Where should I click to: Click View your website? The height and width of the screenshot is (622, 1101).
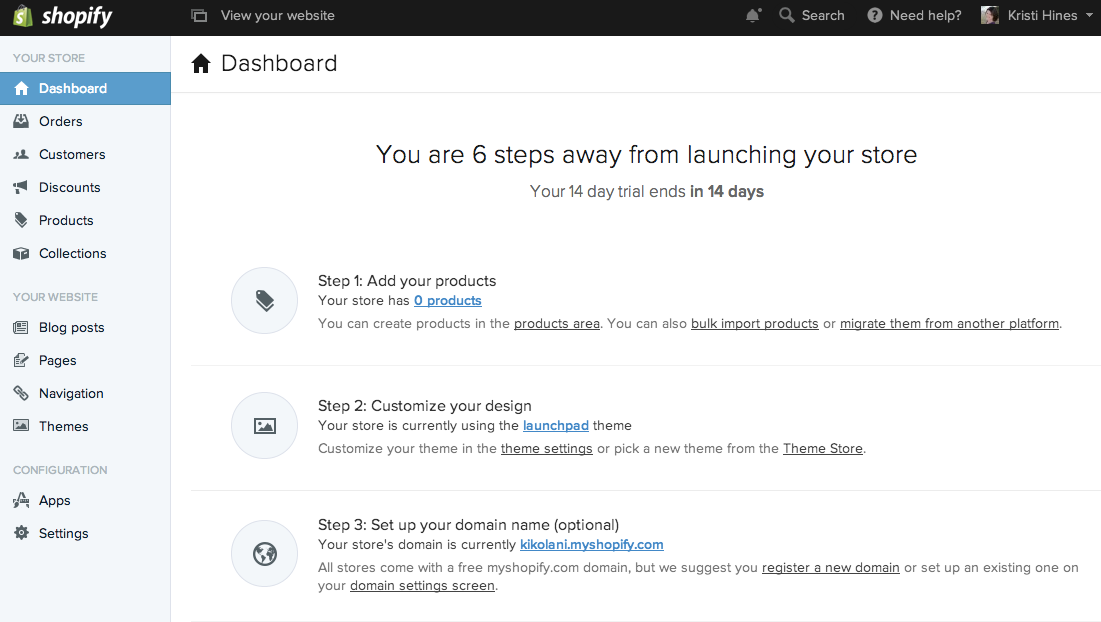click(x=277, y=15)
